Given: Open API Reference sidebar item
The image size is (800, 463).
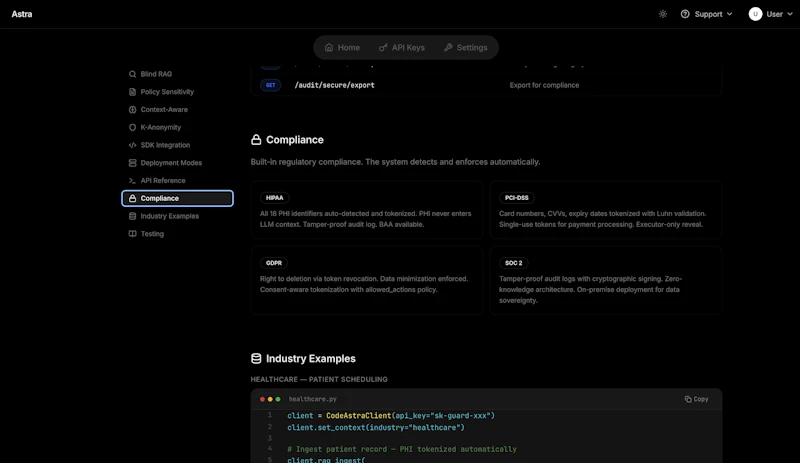Looking at the screenshot, I should coord(177,181).
